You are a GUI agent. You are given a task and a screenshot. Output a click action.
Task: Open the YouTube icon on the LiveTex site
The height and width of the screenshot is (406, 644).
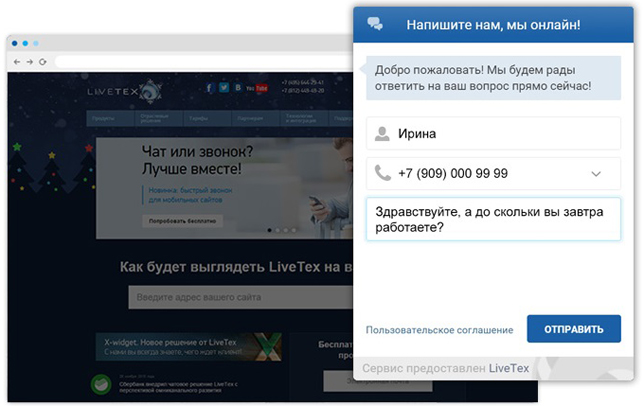[x=257, y=88]
